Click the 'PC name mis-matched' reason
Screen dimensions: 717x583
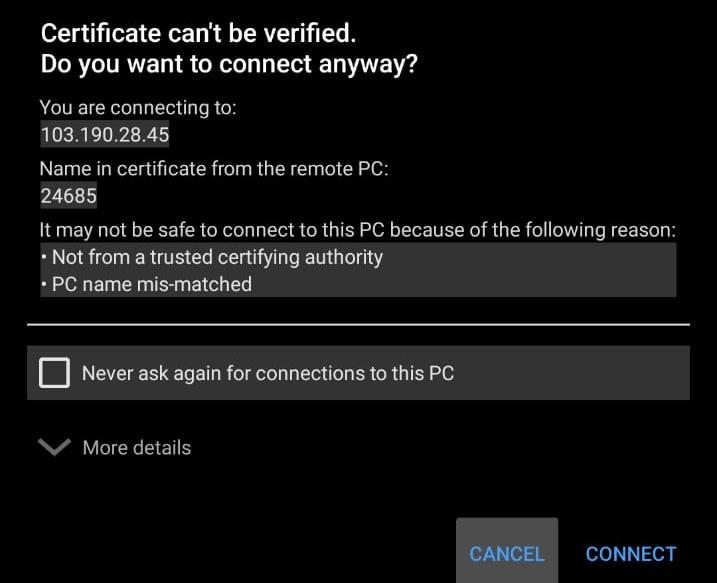coord(151,284)
